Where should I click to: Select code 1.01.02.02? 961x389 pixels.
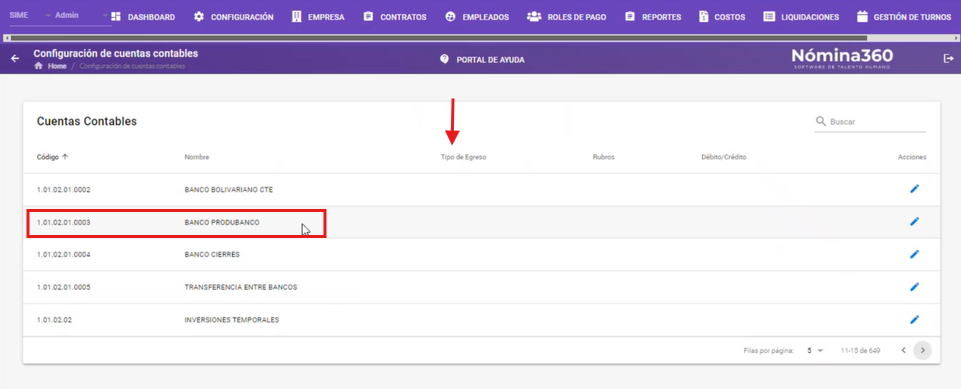click(55, 320)
